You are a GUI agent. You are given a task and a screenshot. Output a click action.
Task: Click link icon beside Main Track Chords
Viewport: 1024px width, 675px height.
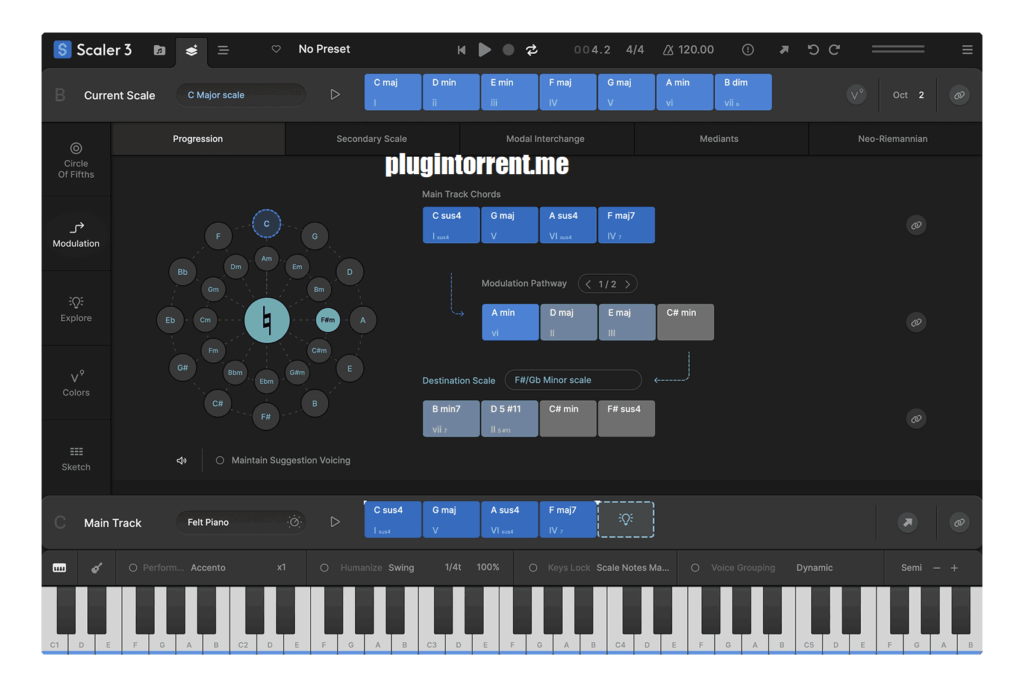pyautogui.click(x=916, y=225)
